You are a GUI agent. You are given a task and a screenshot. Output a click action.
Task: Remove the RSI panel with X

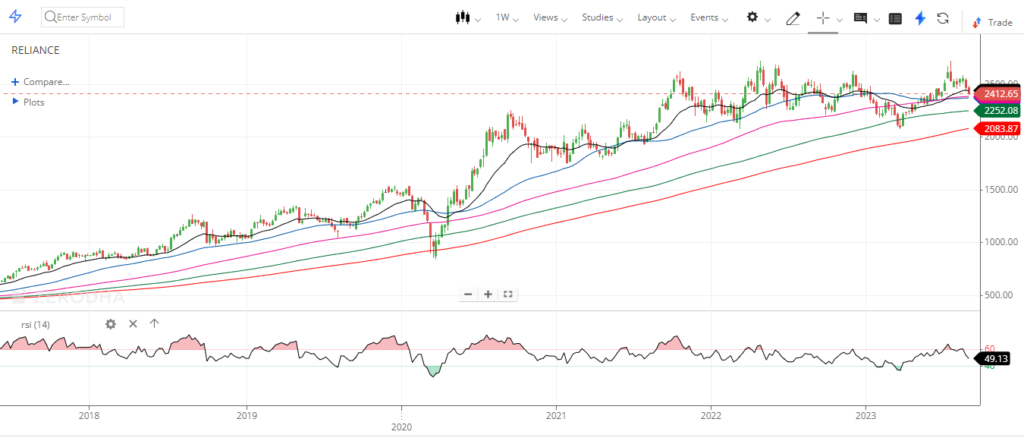133,323
